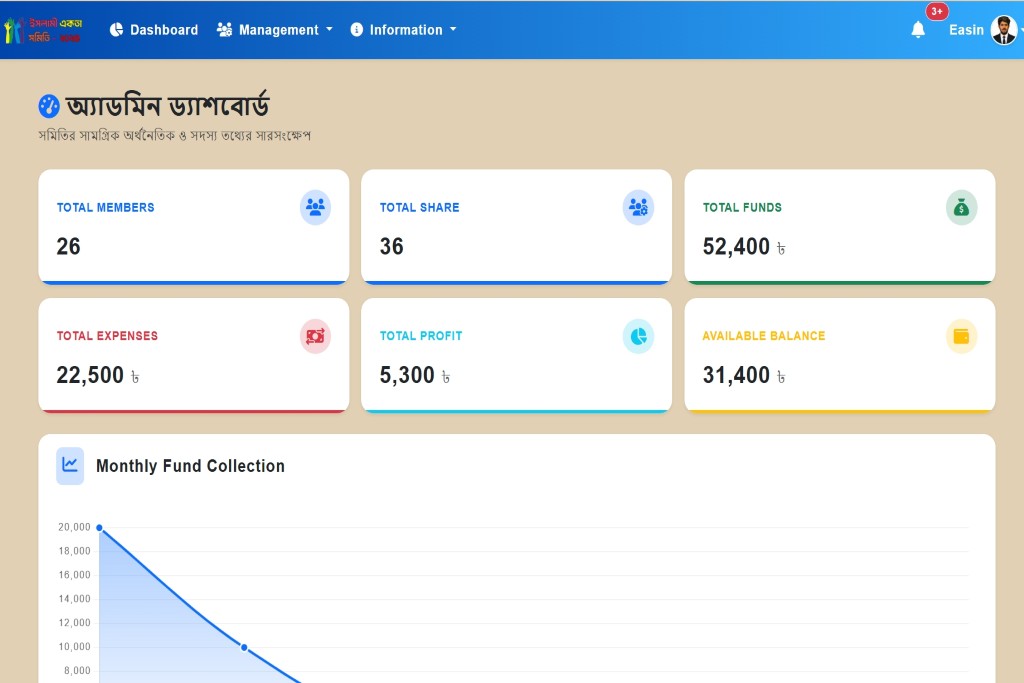Click the admin dashboard gauge icon
The height and width of the screenshot is (683, 1024).
pyautogui.click(x=49, y=106)
